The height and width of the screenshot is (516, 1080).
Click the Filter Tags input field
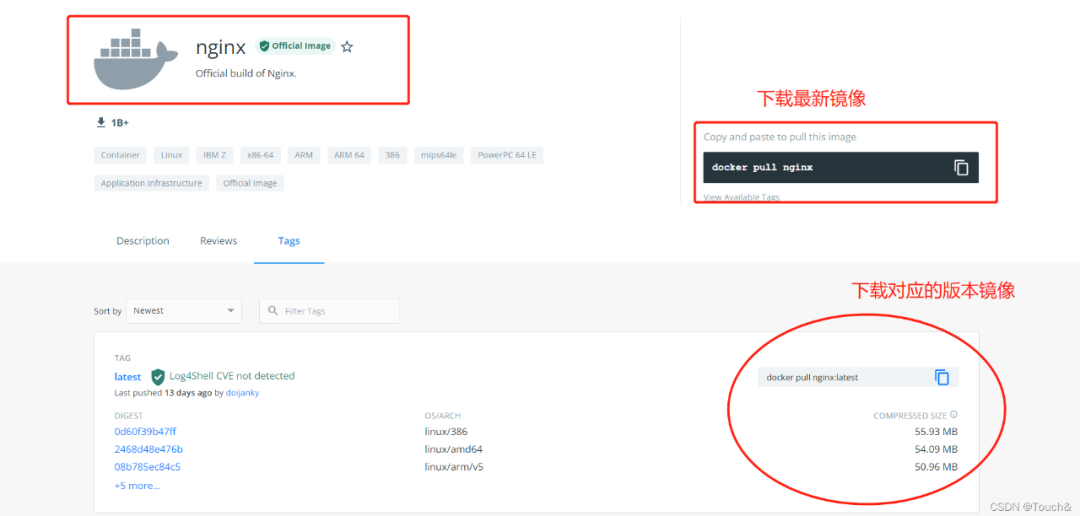329,311
